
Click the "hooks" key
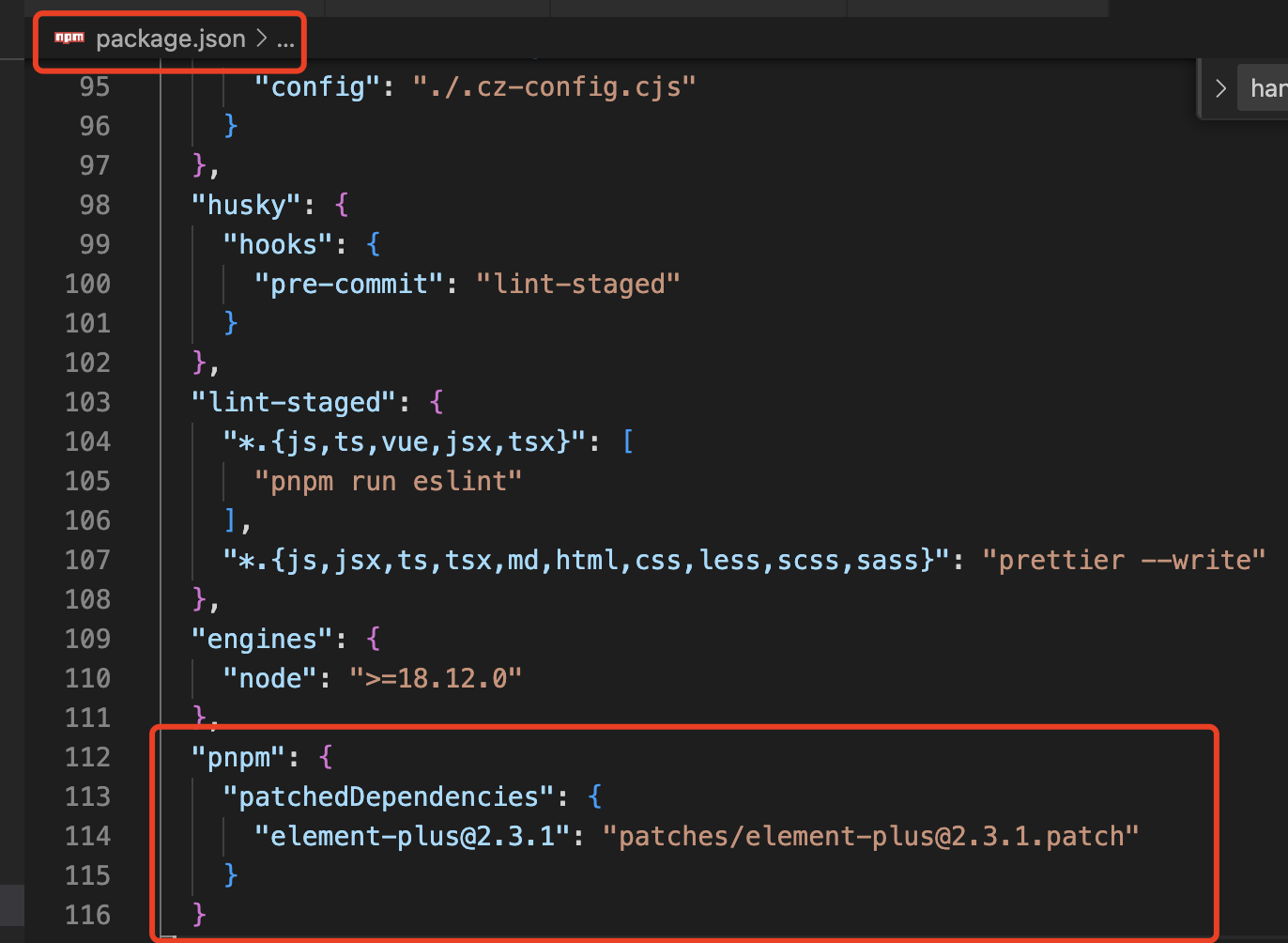pyautogui.click(x=278, y=244)
